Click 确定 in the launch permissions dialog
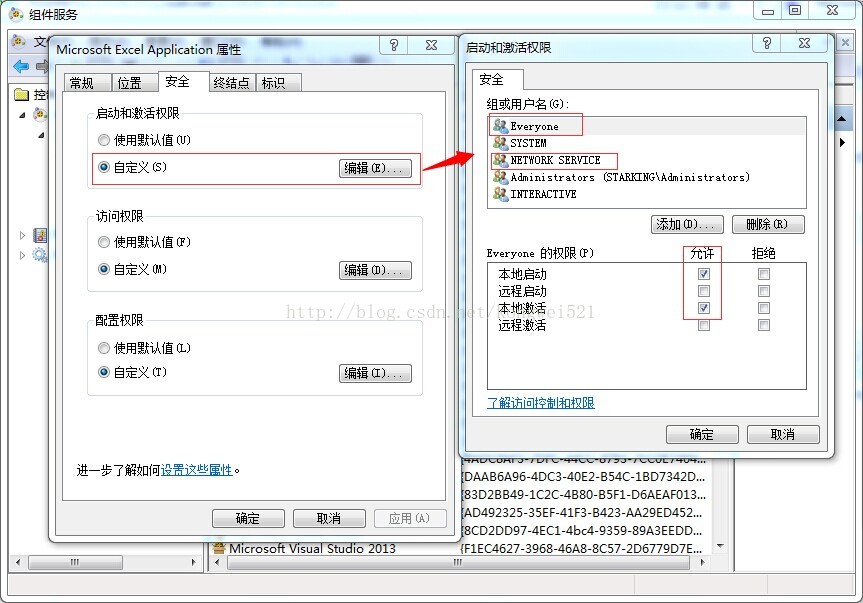The width and height of the screenshot is (863, 603). [702, 434]
